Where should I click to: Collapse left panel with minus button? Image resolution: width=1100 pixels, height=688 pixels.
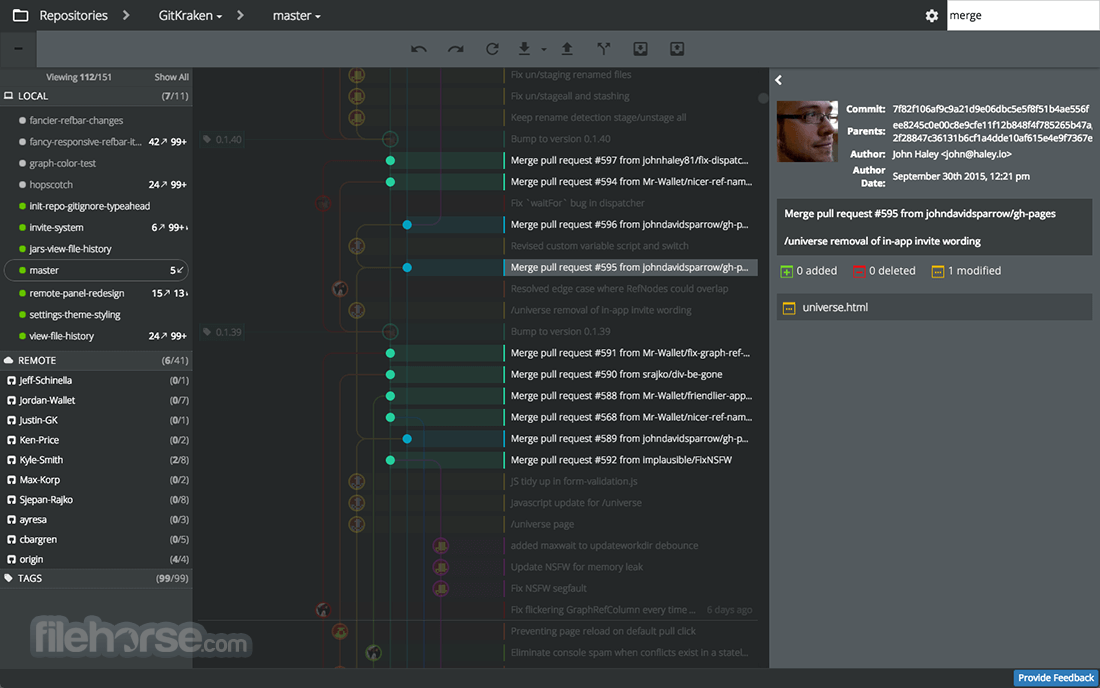[18, 48]
